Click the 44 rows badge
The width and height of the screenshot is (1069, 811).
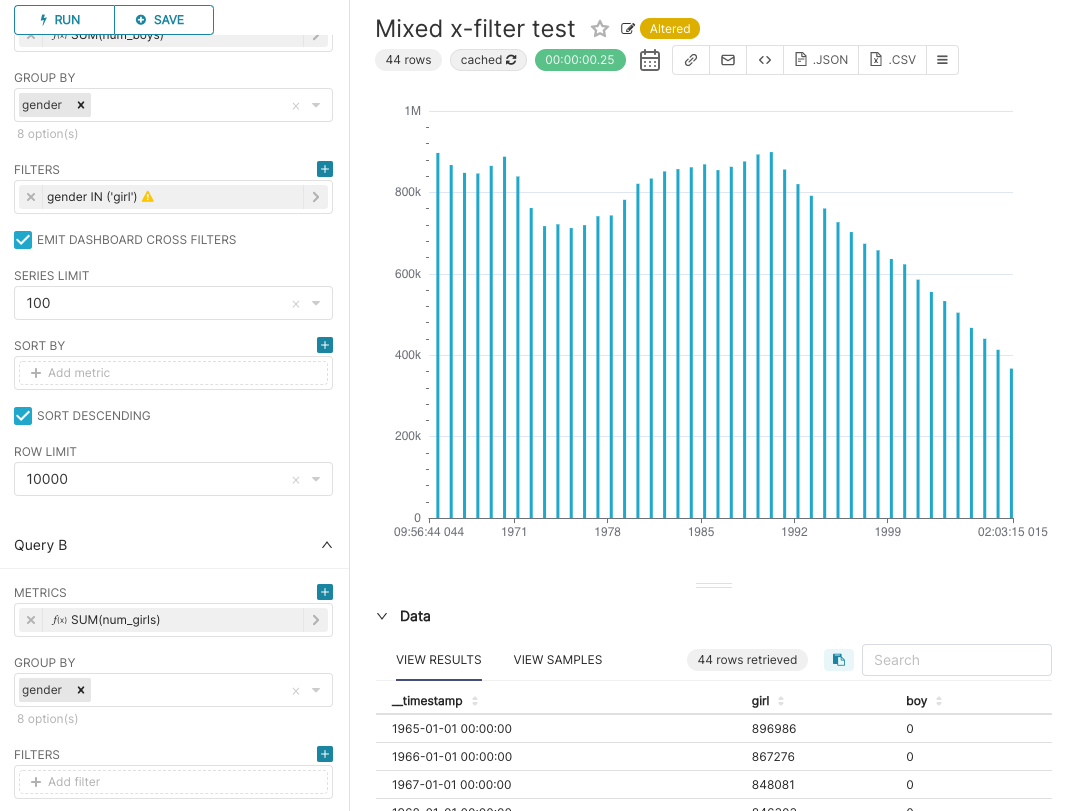point(408,60)
